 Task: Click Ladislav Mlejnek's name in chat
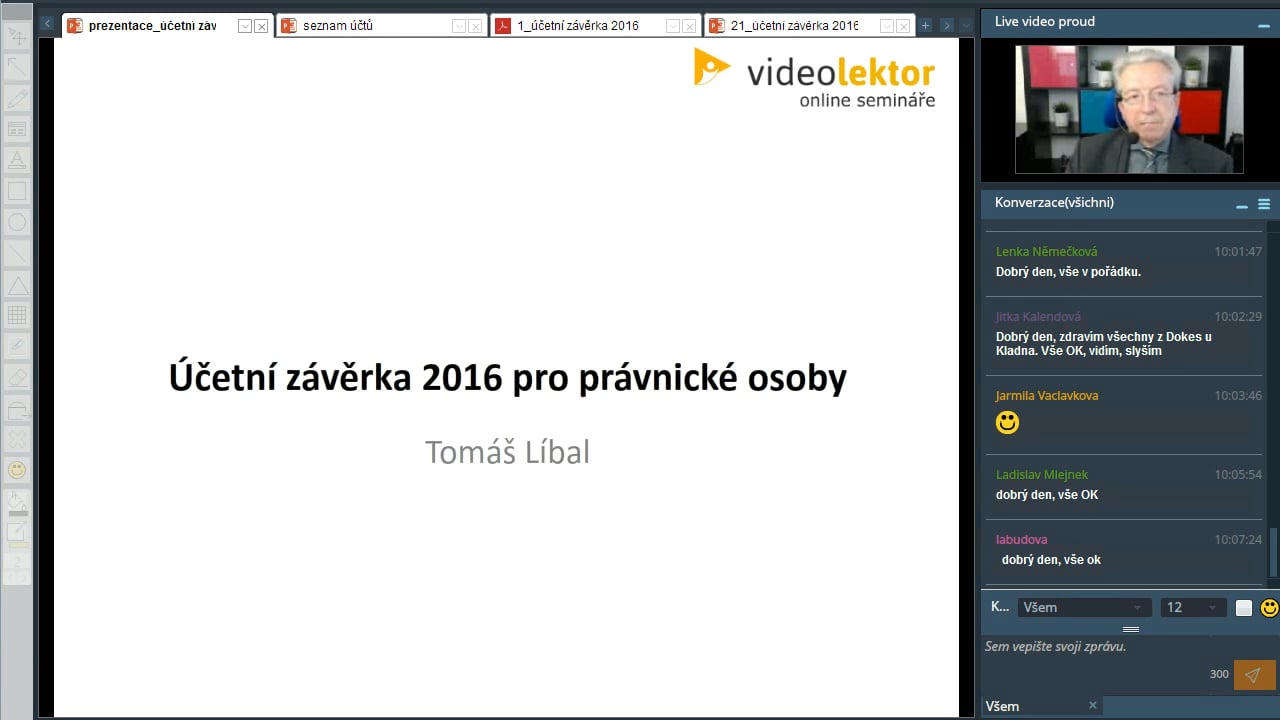[x=1042, y=475]
